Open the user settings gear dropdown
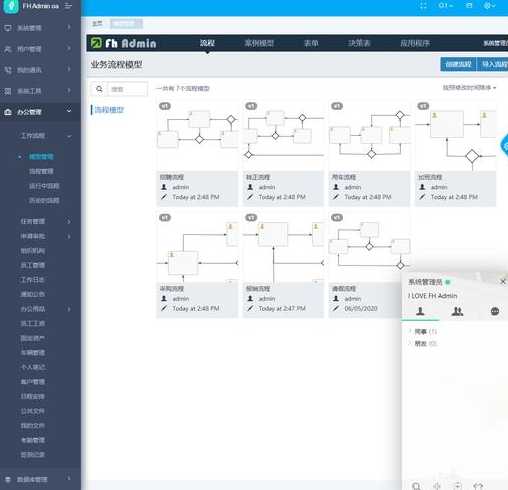This screenshot has width=508, height=490. [489, 6]
